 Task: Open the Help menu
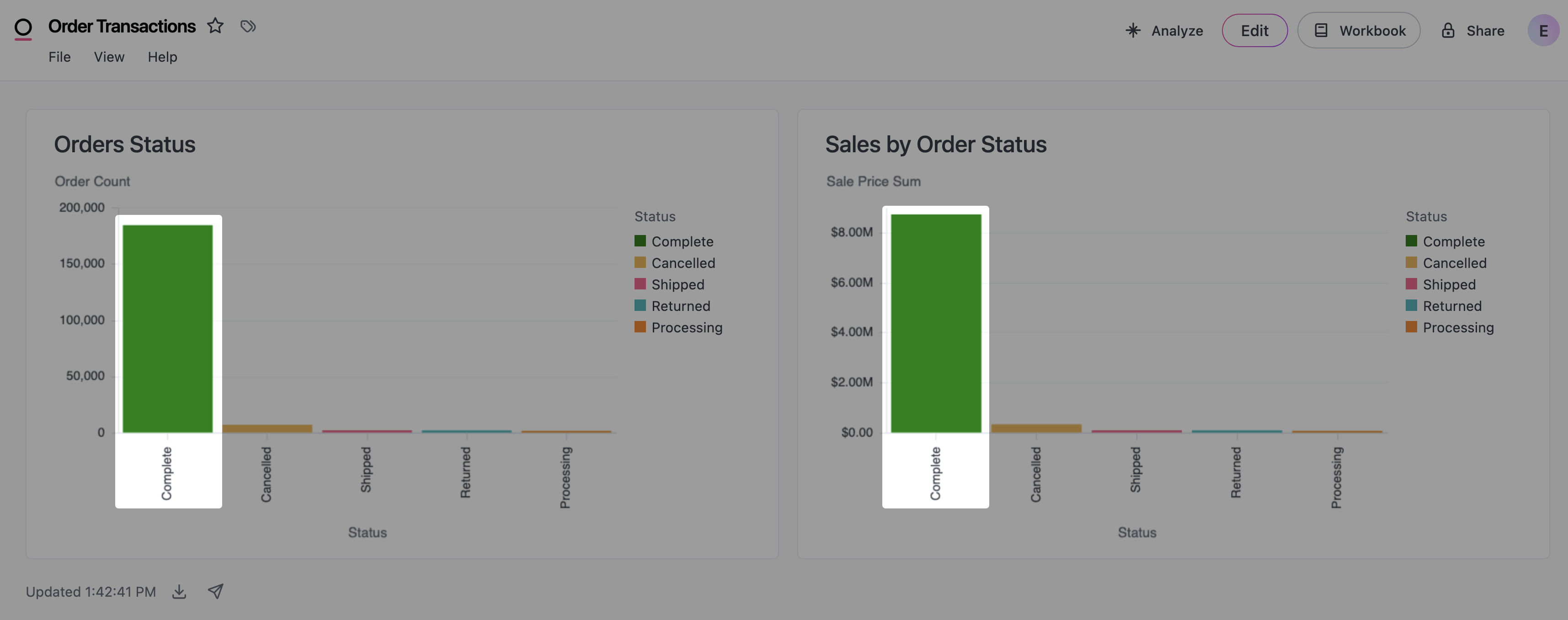point(163,57)
